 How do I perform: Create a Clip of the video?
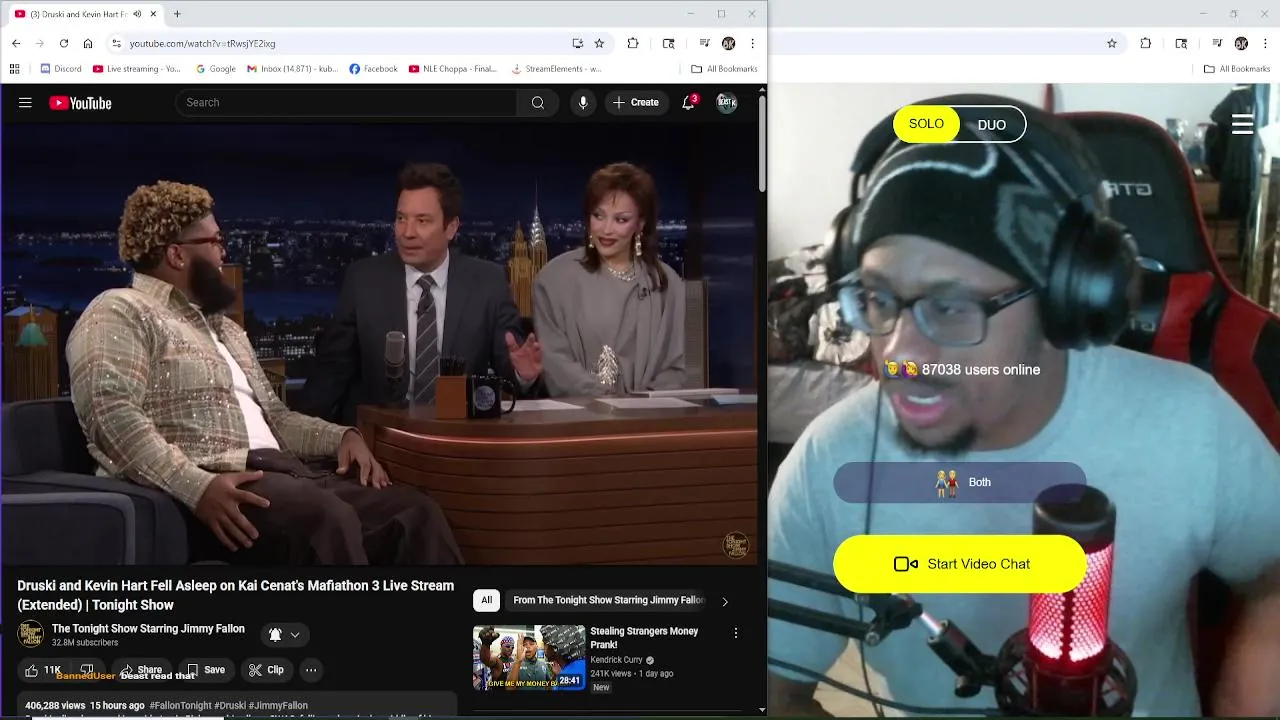pyautogui.click(x=266, y=670)
